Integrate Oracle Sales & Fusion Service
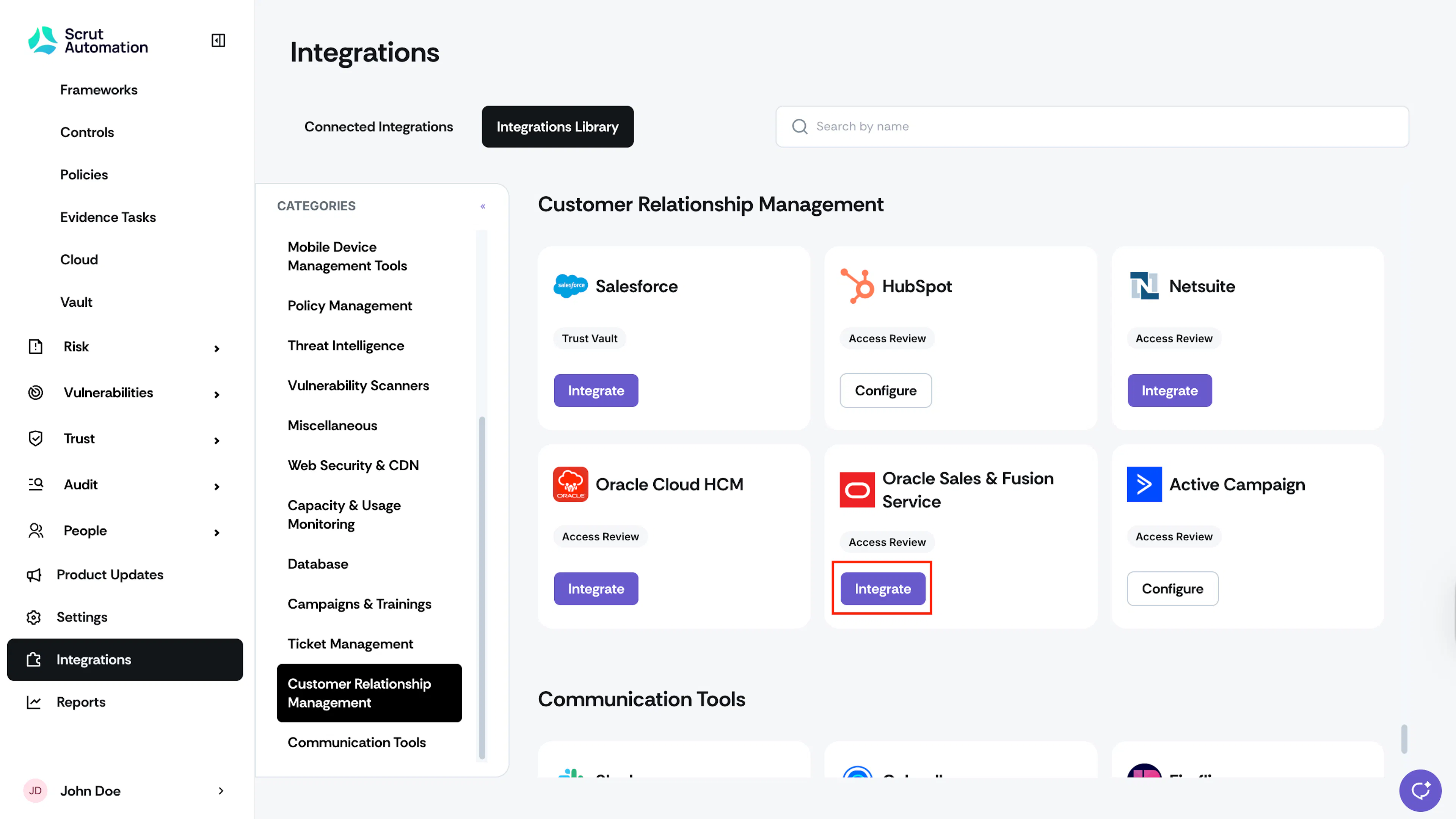 tap(882, 588)
